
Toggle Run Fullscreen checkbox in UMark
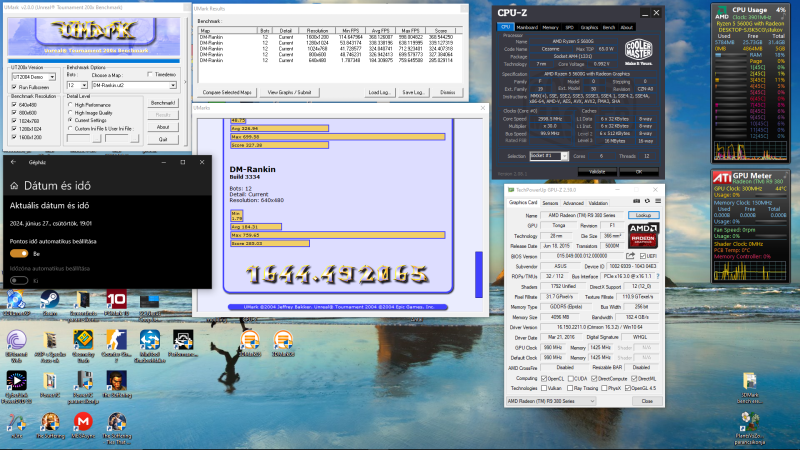pos(14,87)
